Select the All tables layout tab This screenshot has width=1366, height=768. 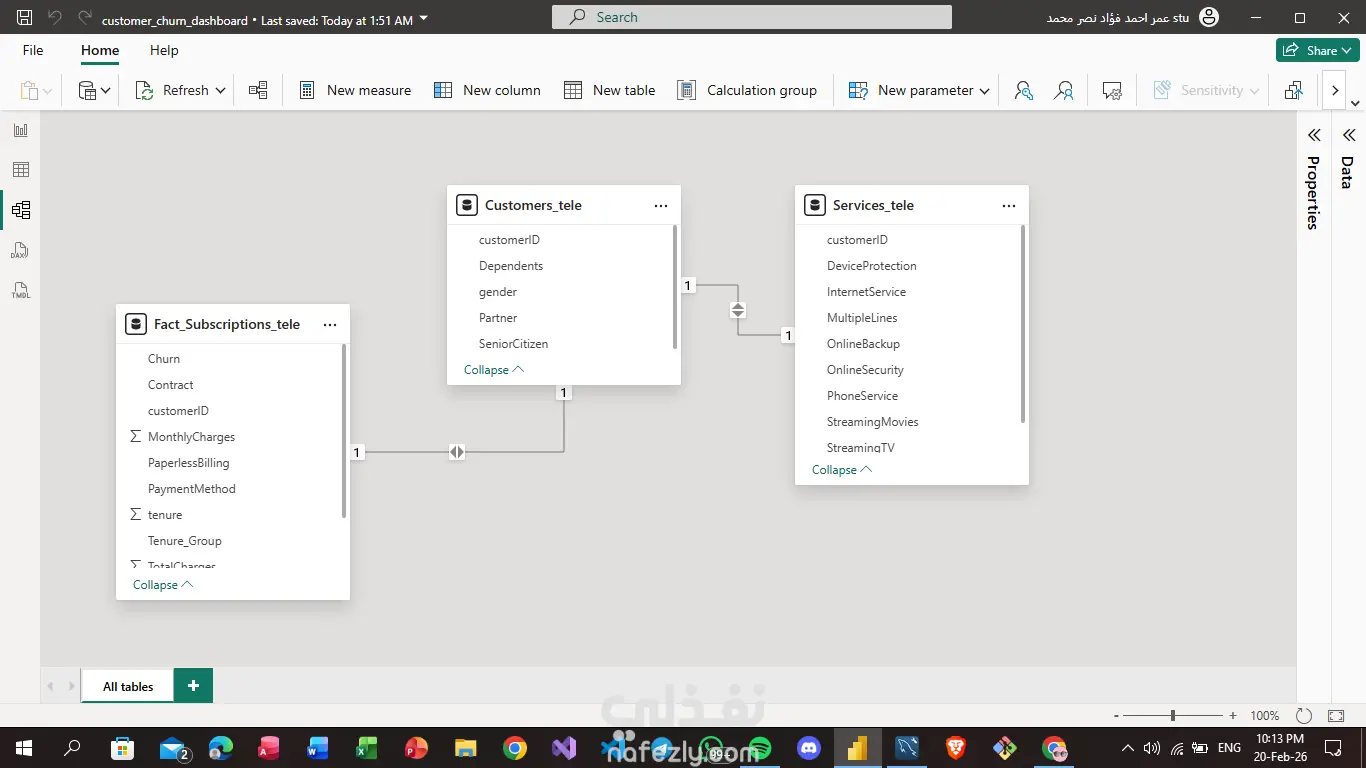(128, 686)
